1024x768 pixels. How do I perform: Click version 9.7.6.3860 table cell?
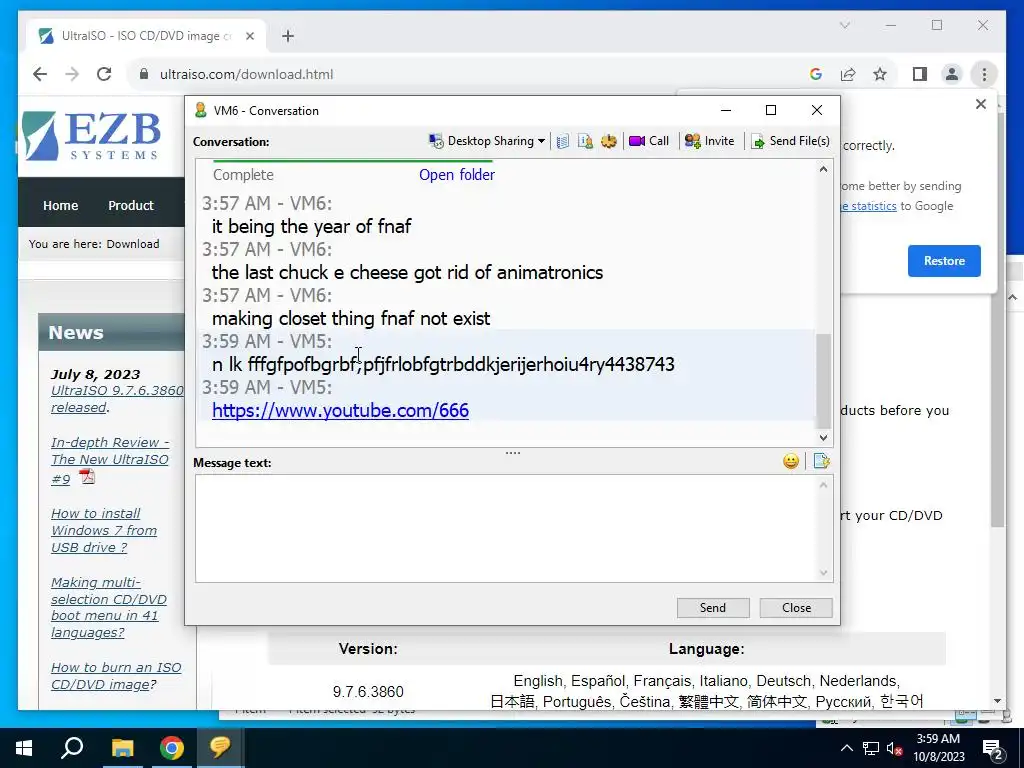[368, 692]
